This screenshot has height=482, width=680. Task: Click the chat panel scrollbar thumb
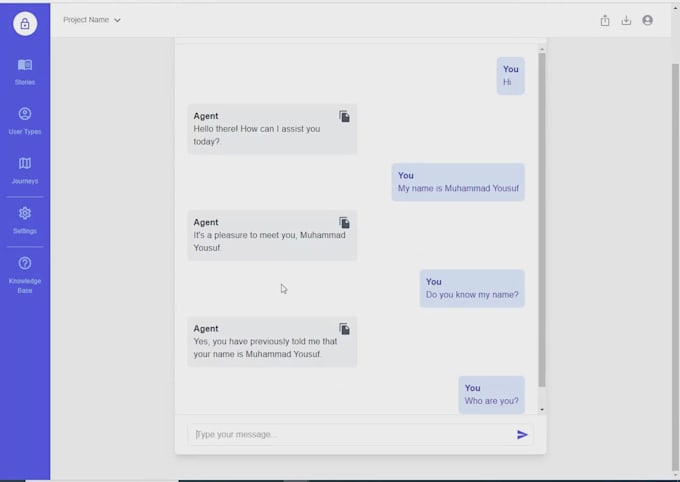click(x=542, y=220)
